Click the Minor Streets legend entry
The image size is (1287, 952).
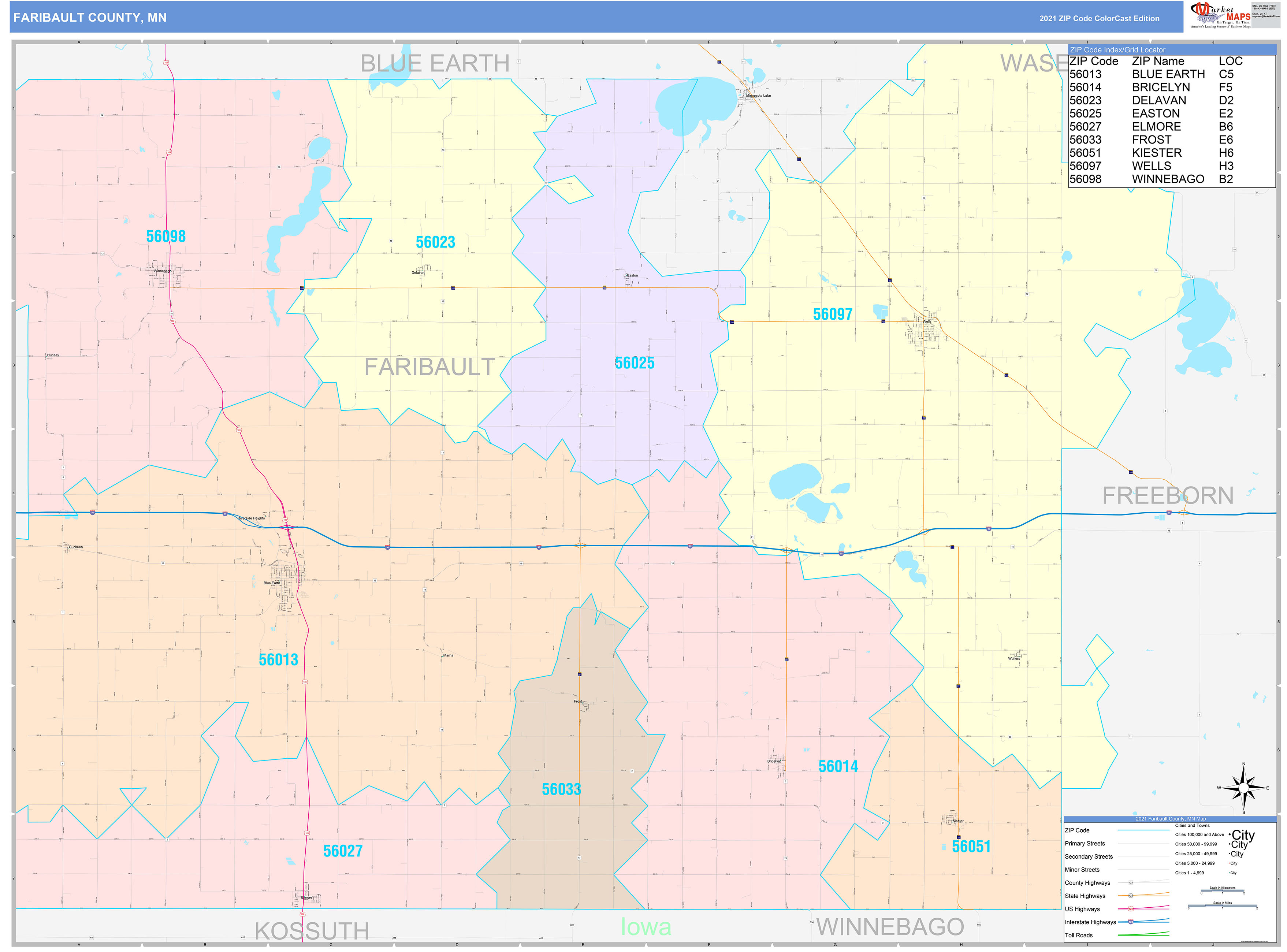(x=1082, y=870)
